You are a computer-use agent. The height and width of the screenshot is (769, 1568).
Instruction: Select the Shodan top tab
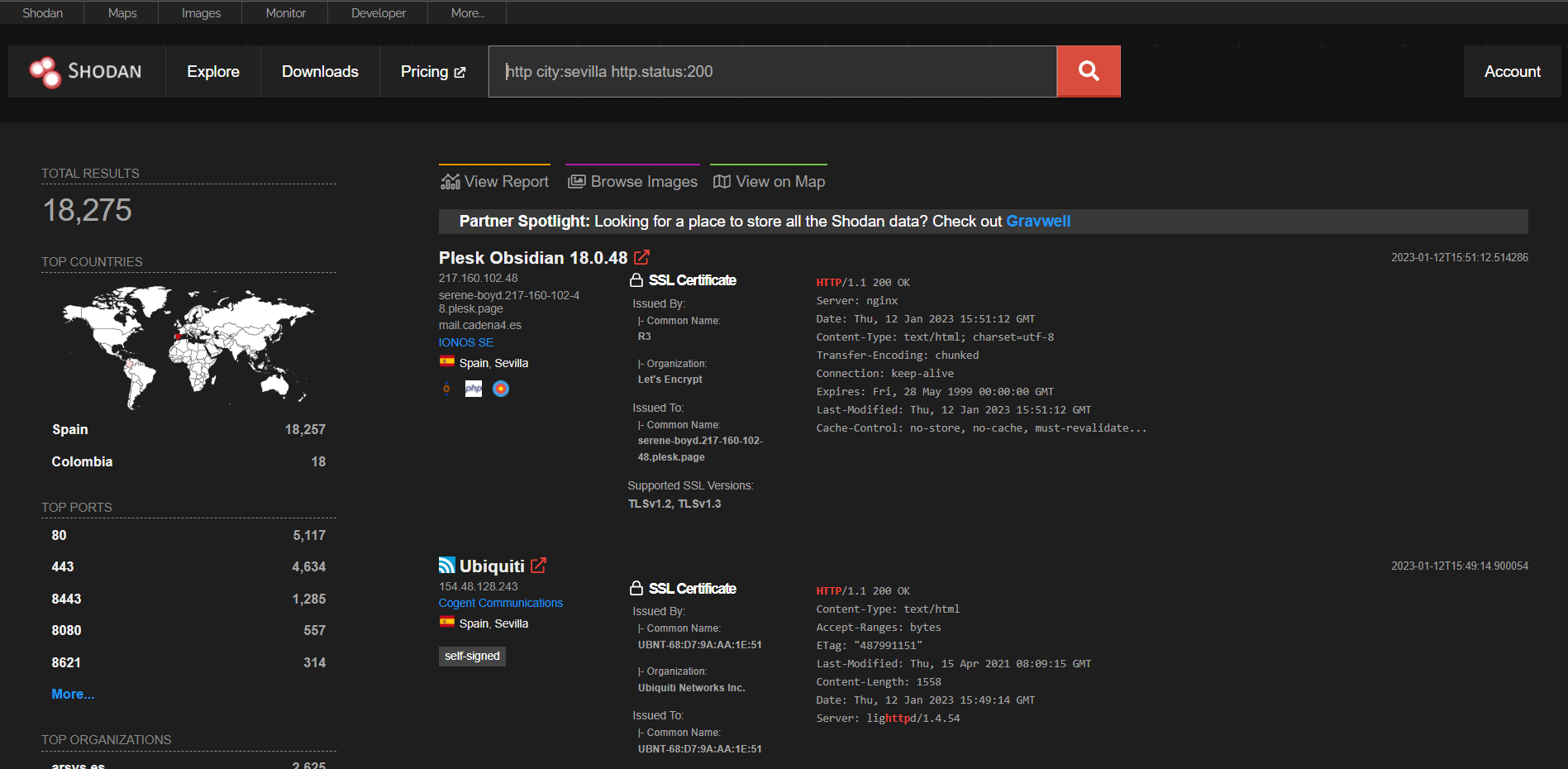(x=42, y=13)
